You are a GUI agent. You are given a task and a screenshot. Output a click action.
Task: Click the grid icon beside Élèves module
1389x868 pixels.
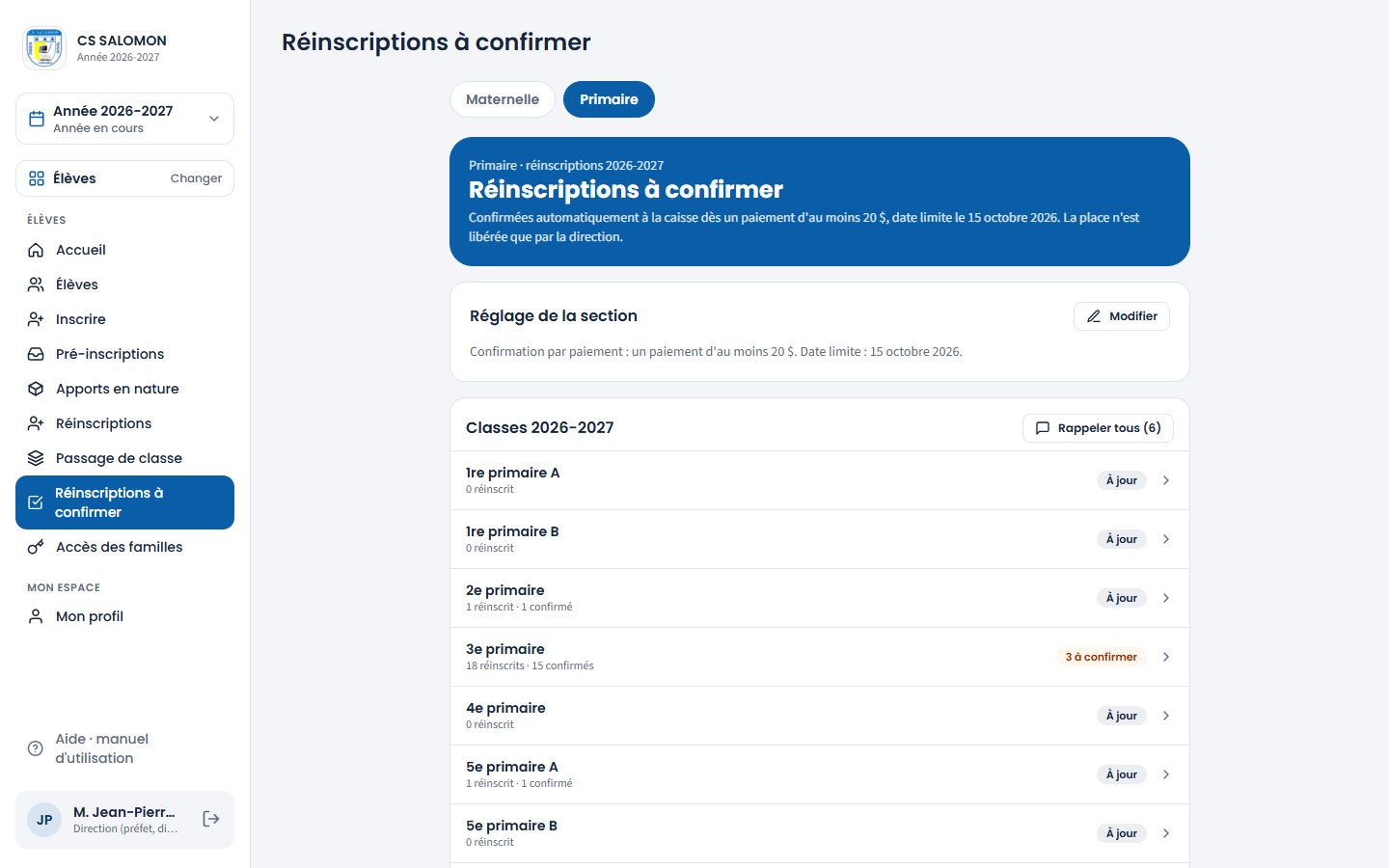click(37, 178)
